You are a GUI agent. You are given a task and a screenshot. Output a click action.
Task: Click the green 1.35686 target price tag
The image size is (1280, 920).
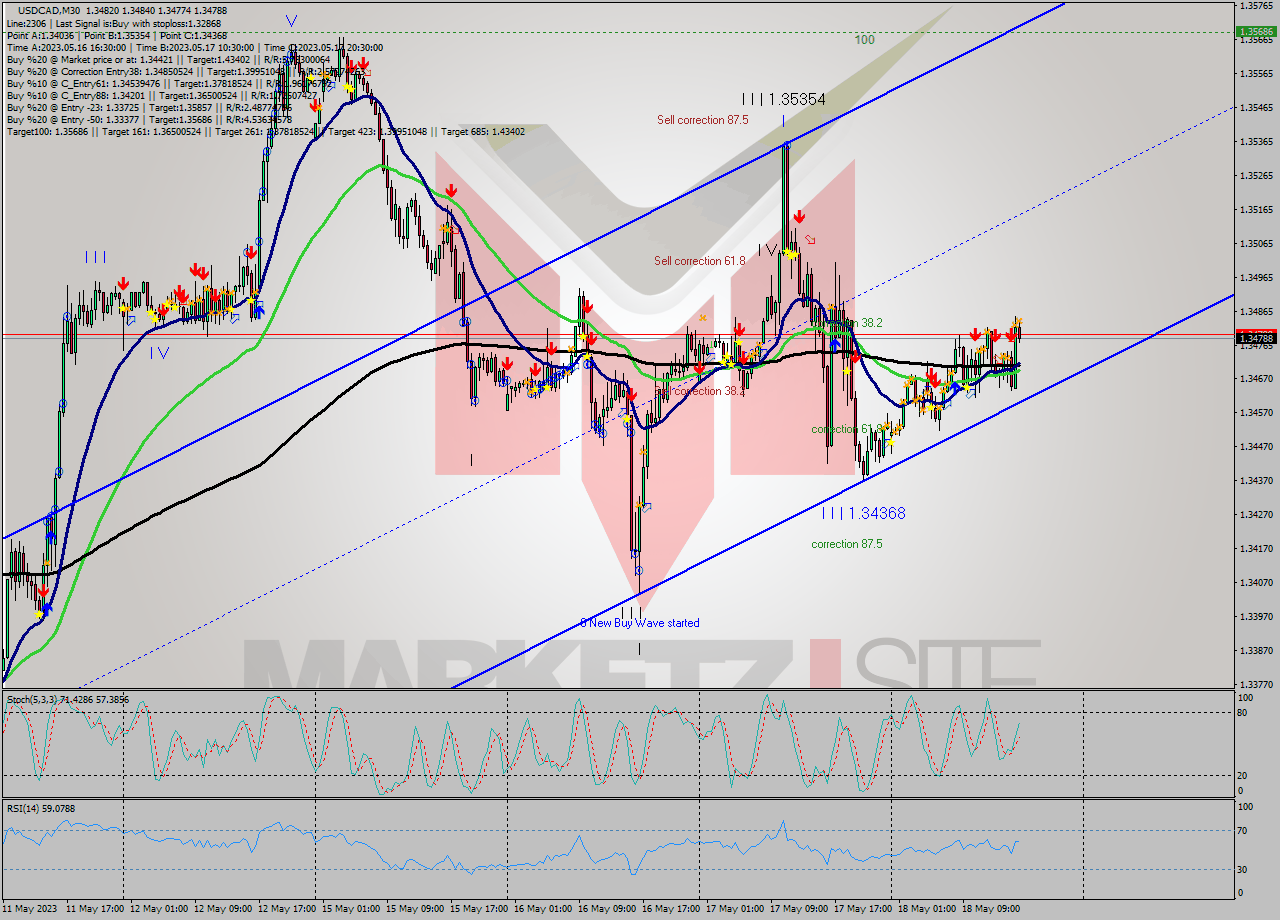[1257, 32]
